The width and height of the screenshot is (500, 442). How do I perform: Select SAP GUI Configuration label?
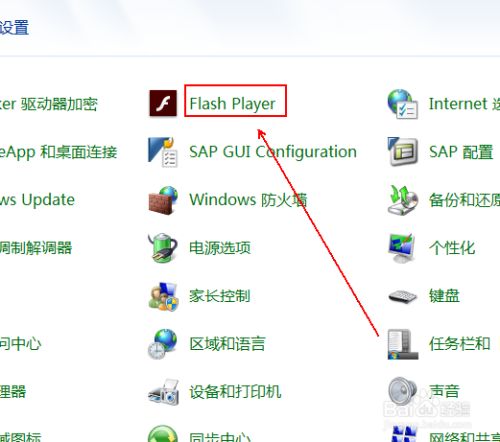point(273,152)
